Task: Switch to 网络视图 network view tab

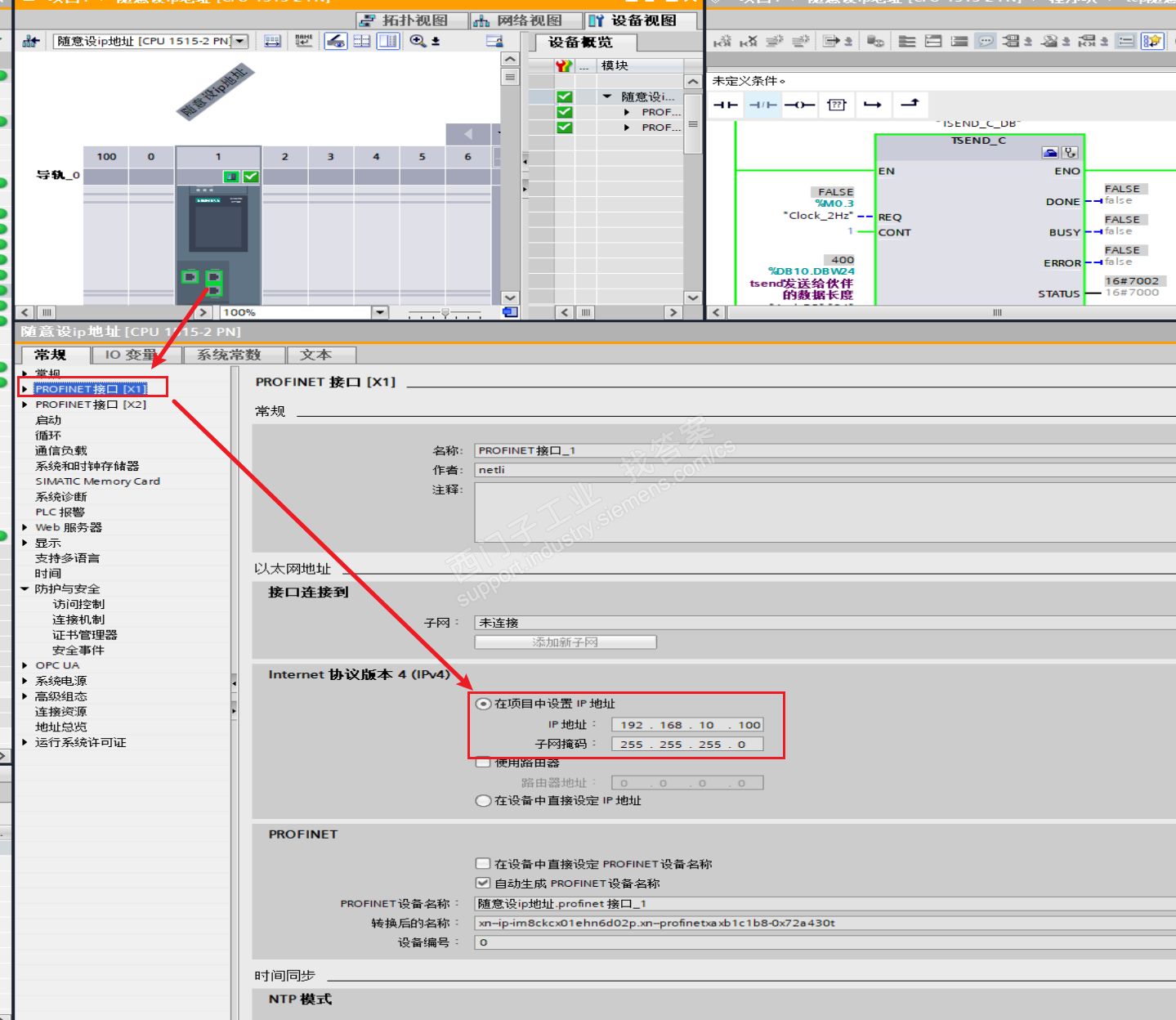Action: (x=526, y=20)
